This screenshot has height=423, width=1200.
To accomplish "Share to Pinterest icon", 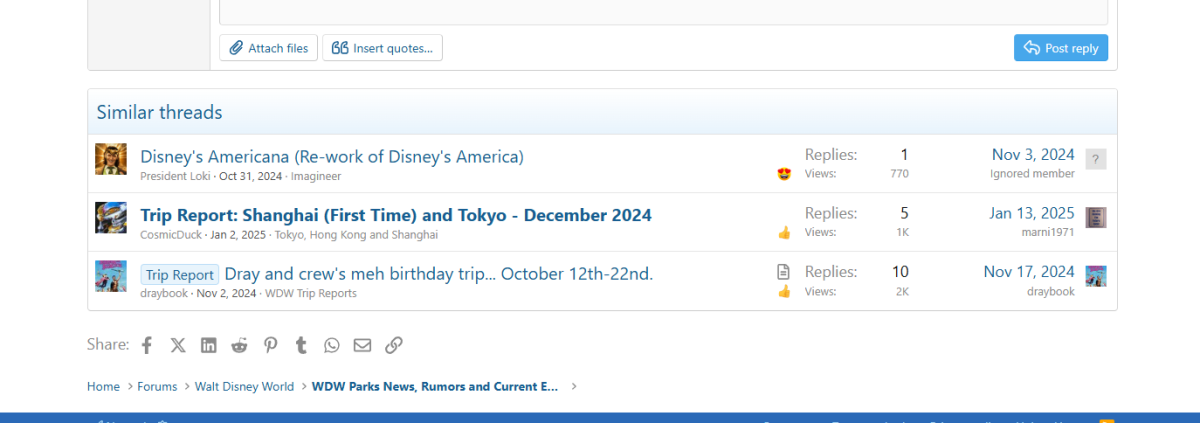I will pos(270,345).
